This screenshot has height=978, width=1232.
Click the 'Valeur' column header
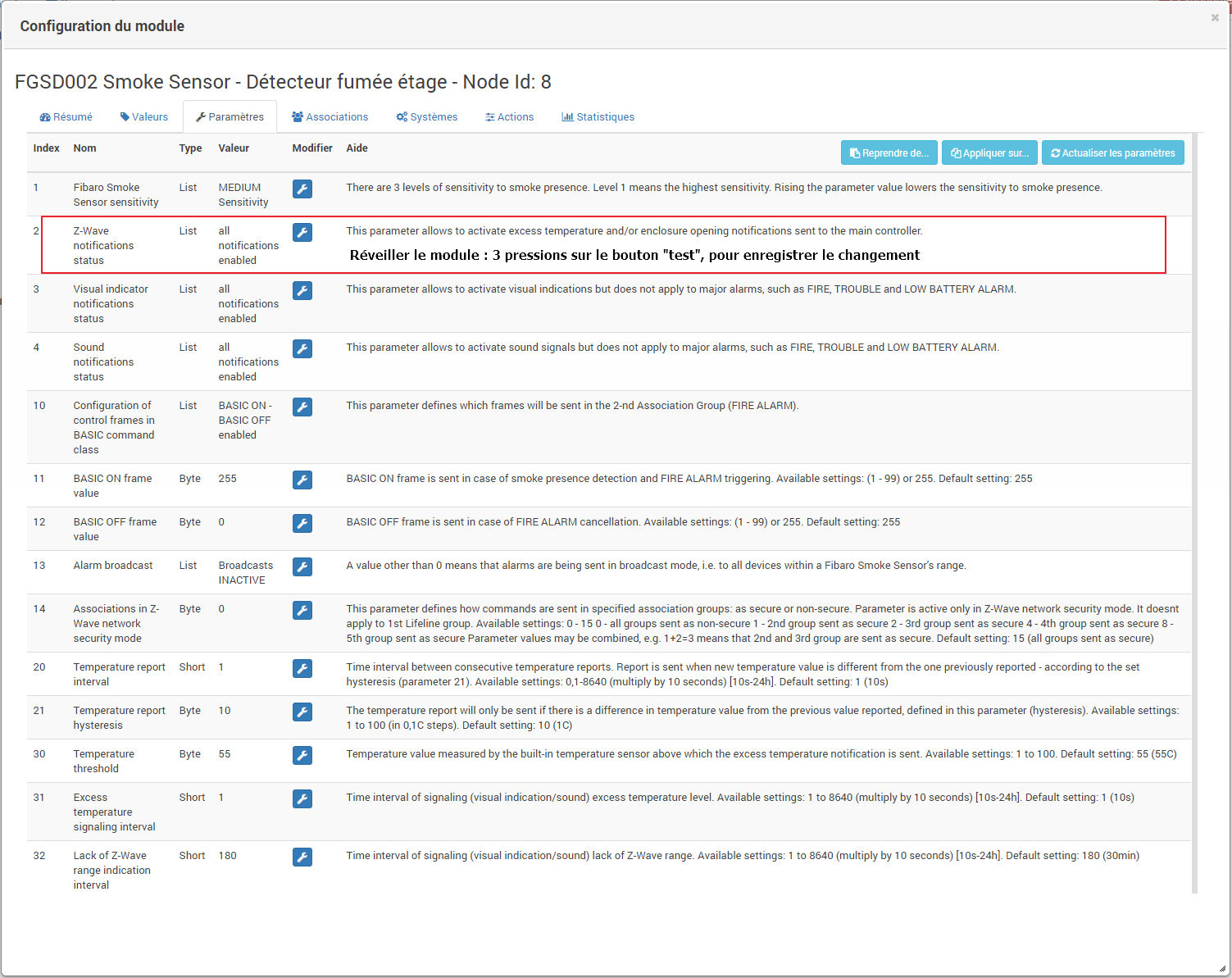234,148
